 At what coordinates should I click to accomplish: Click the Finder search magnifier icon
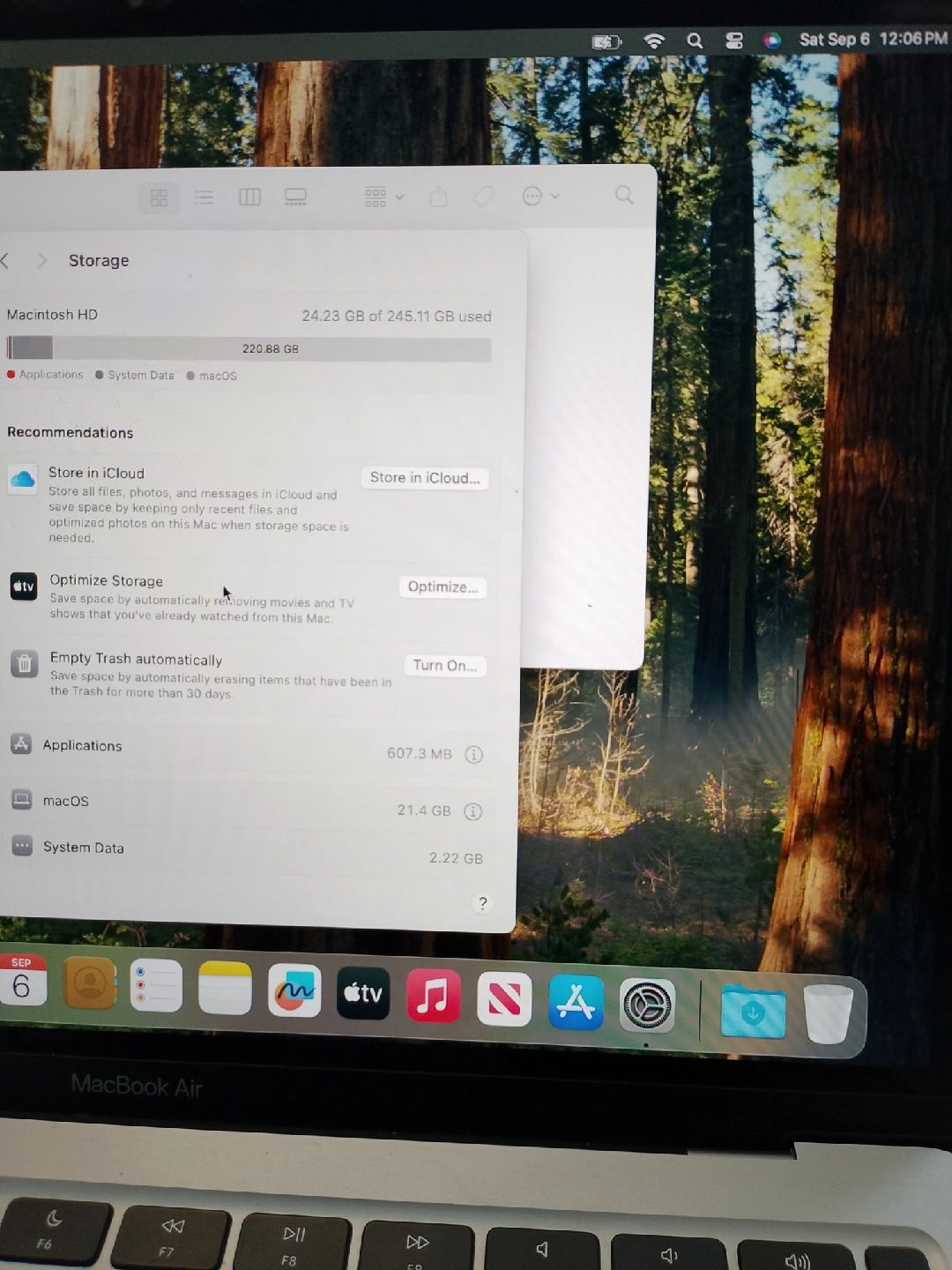624,195
